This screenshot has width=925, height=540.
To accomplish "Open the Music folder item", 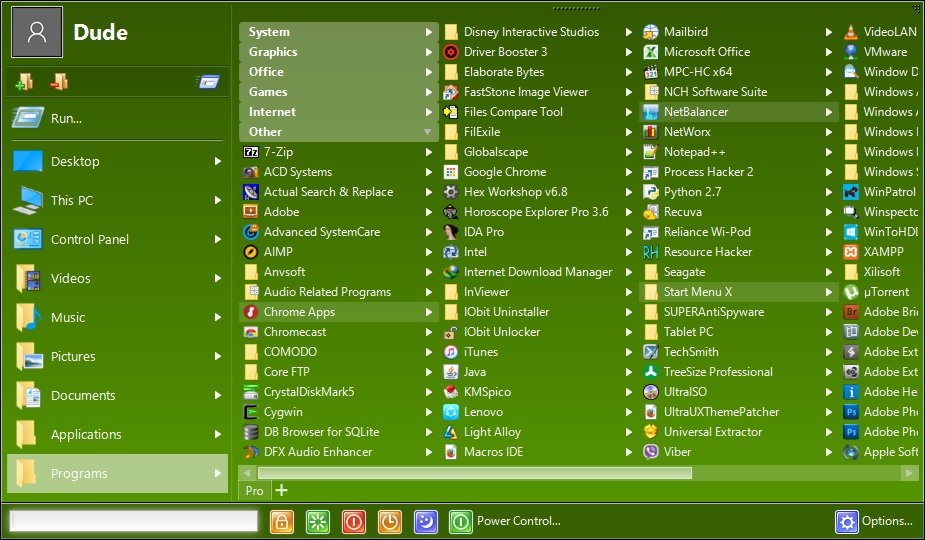I will pos(117,317).
